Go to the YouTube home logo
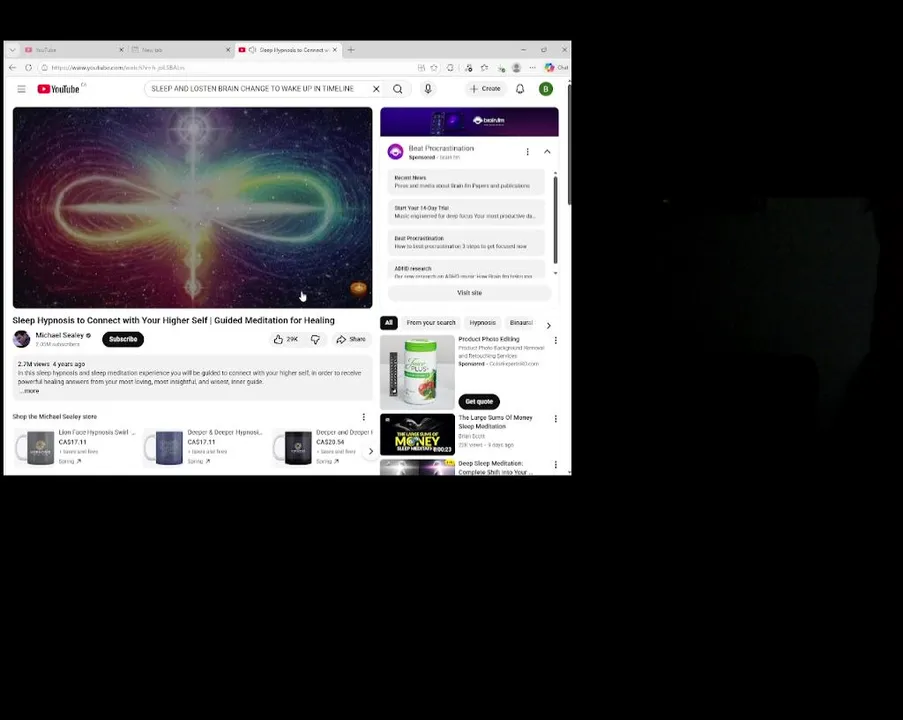 pos(58,89)
